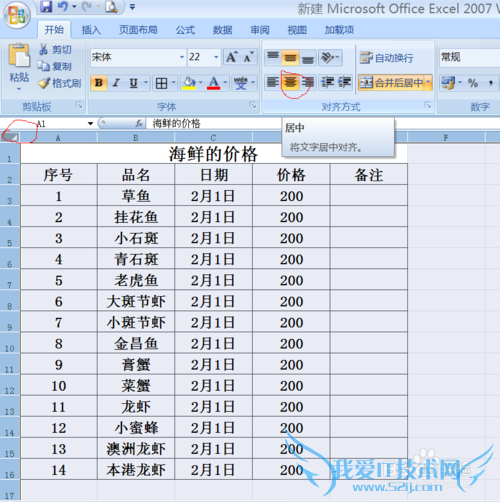Image resolution: width=500 pixels, height=502 pixels.
Task: Go to the 数据 tab
Action: tap(222, 30)
